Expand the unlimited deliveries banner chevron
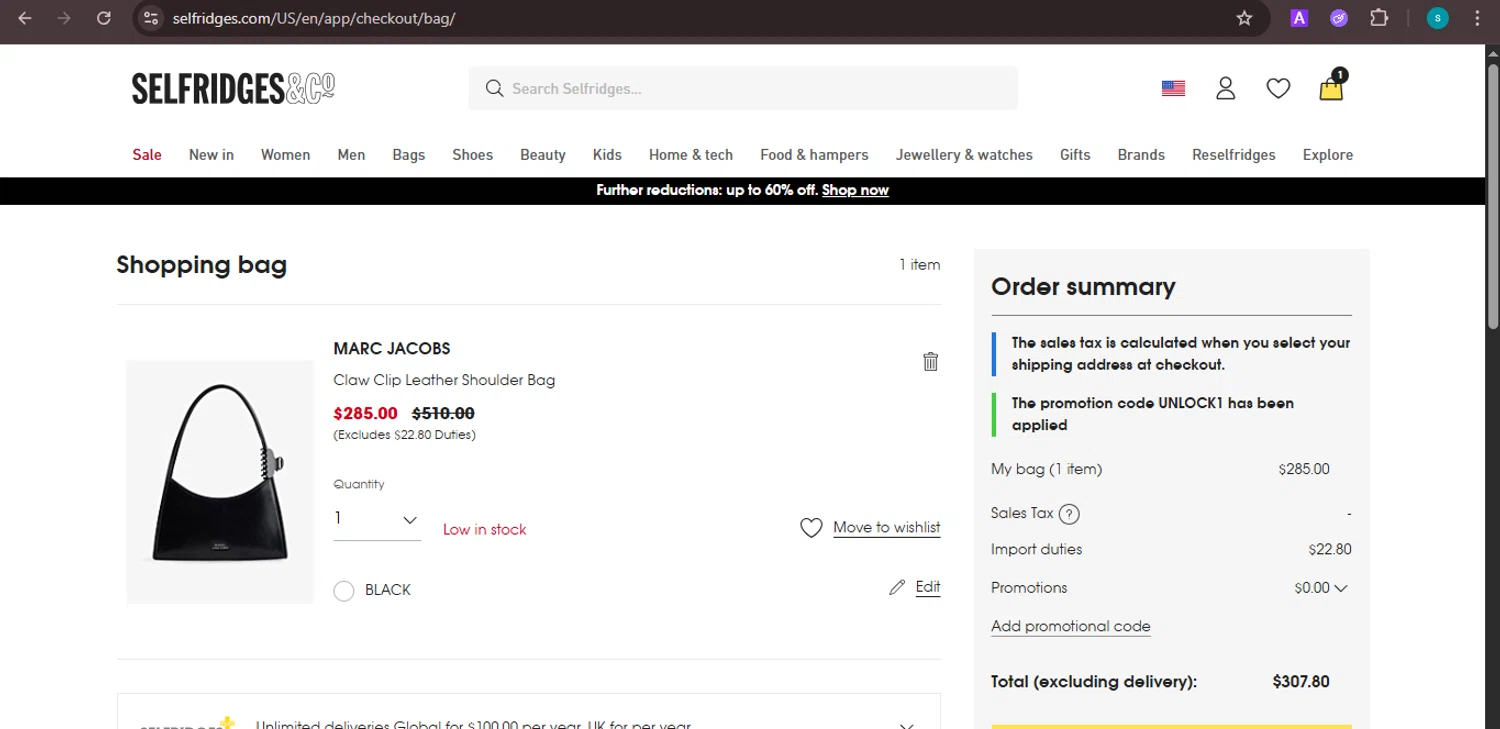The width and height of the screenshot is (1500, 729). click(906, 725)
